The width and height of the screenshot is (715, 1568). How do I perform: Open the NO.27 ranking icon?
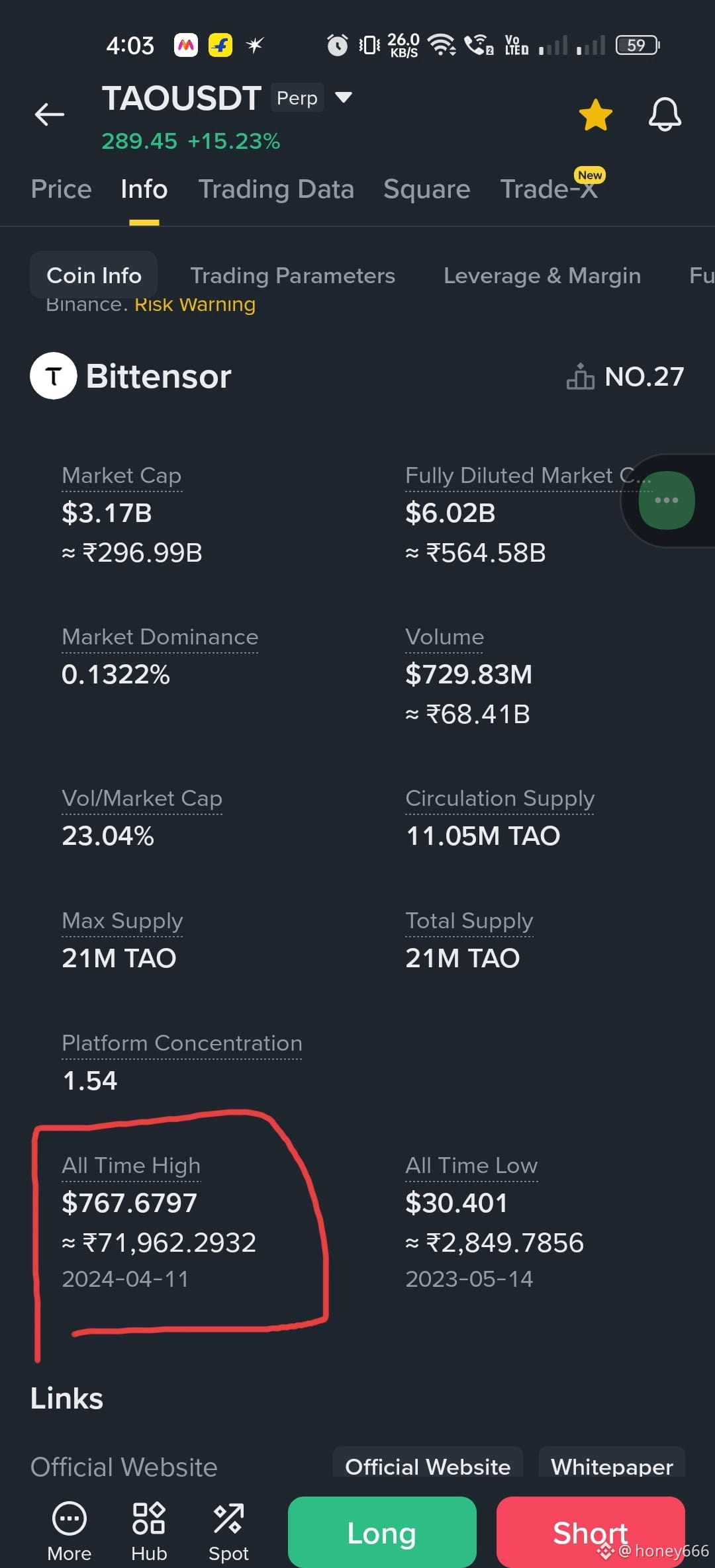coord(580,376)
